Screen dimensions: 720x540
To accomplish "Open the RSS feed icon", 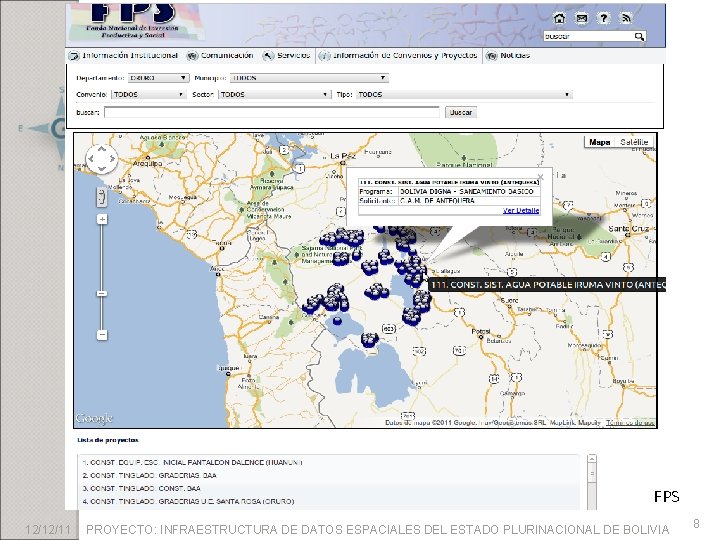I will point(626,18).
